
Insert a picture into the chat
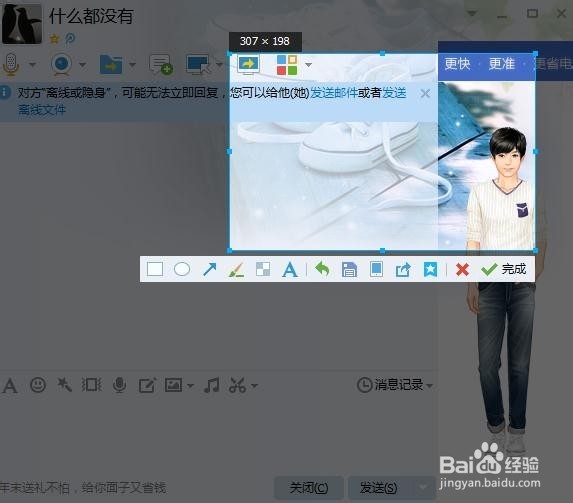coord(174,385)
